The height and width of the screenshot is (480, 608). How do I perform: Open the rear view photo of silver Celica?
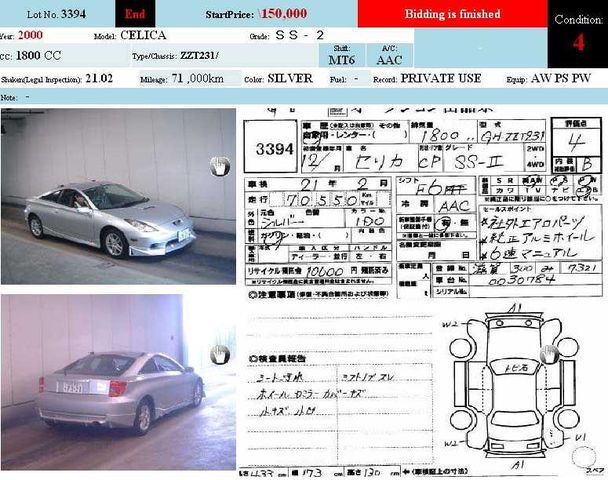117,380
